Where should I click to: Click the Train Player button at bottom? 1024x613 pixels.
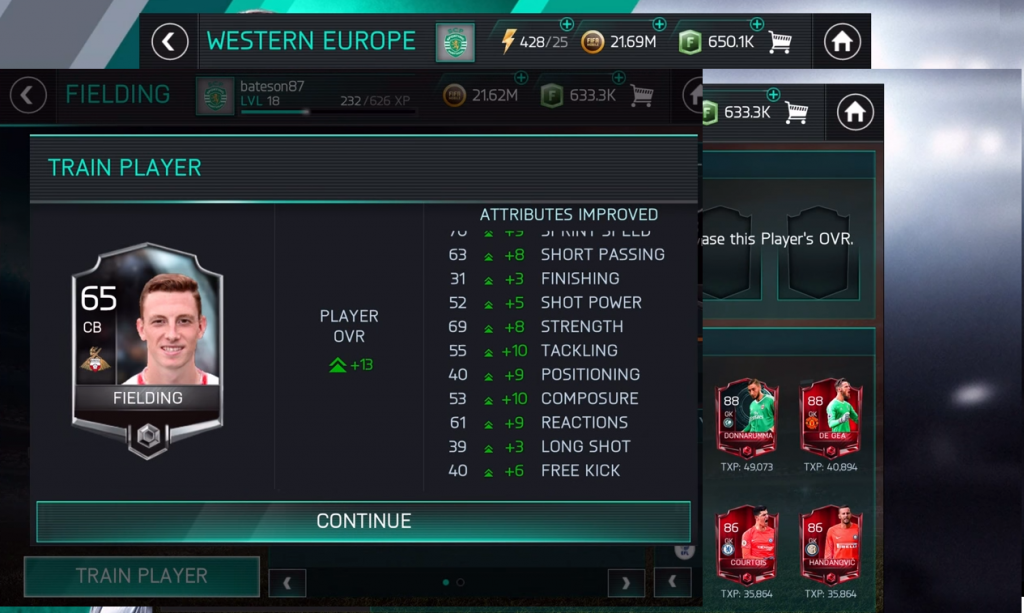(142, 576)
